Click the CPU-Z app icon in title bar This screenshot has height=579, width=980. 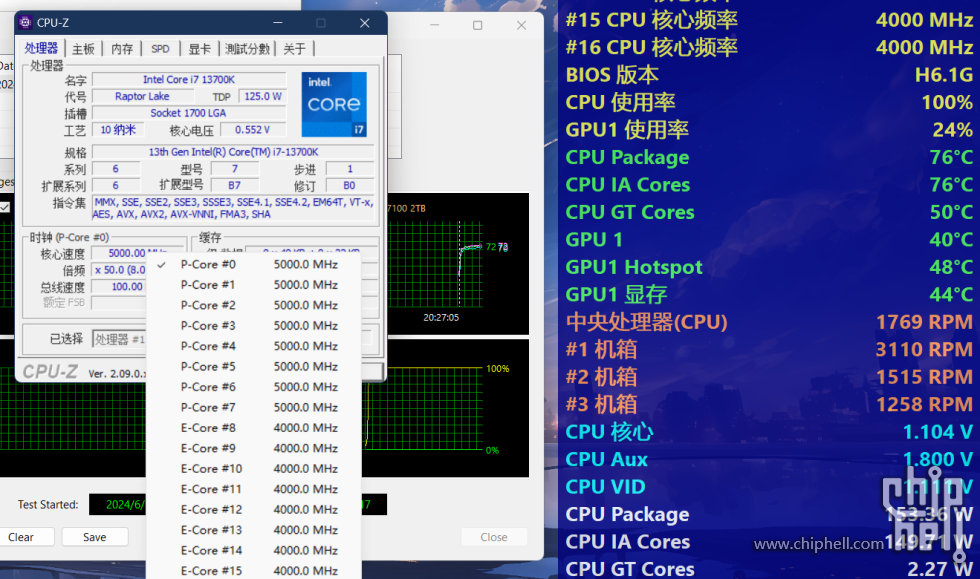point(25,23)
